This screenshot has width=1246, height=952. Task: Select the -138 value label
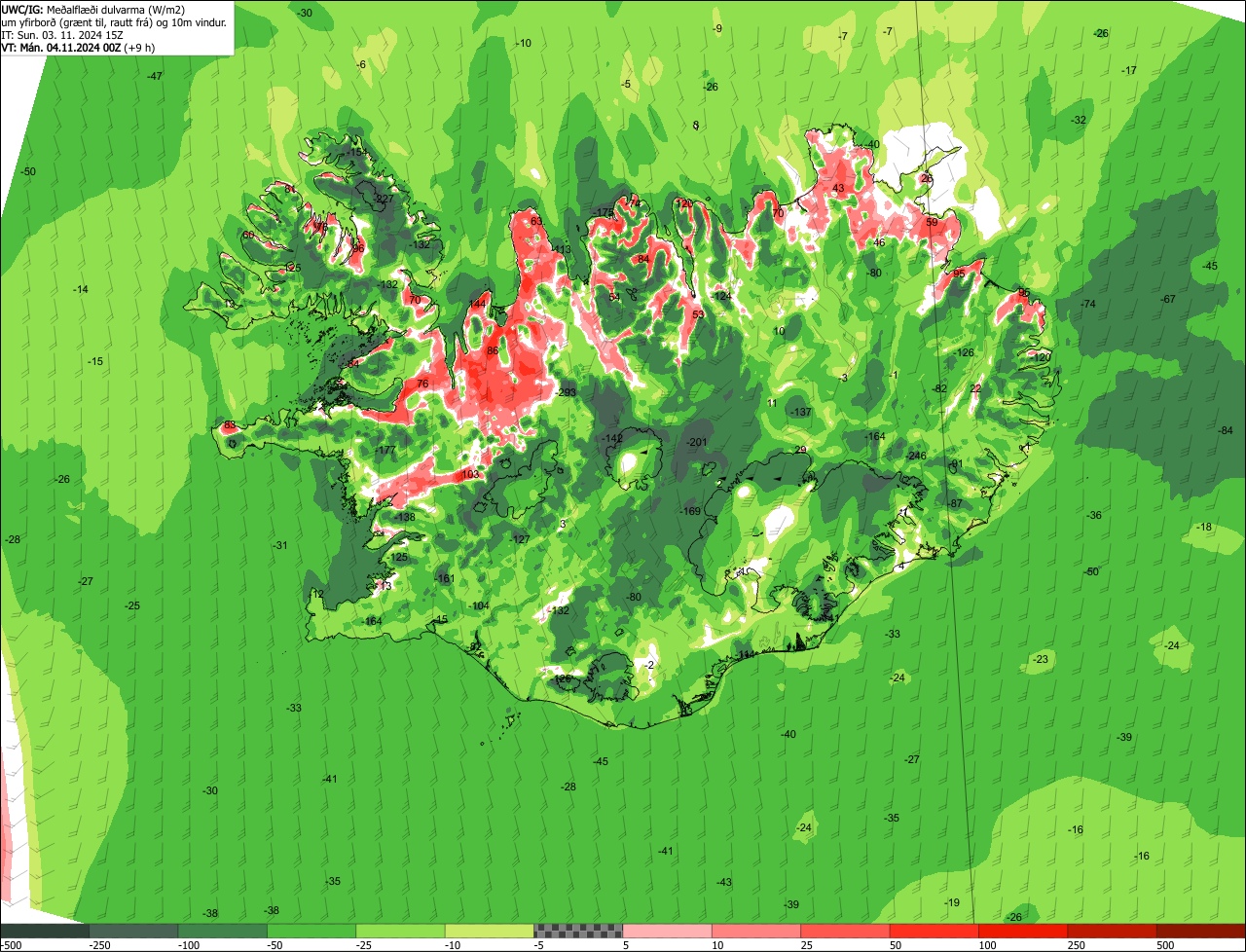click(x=405, y=516)
